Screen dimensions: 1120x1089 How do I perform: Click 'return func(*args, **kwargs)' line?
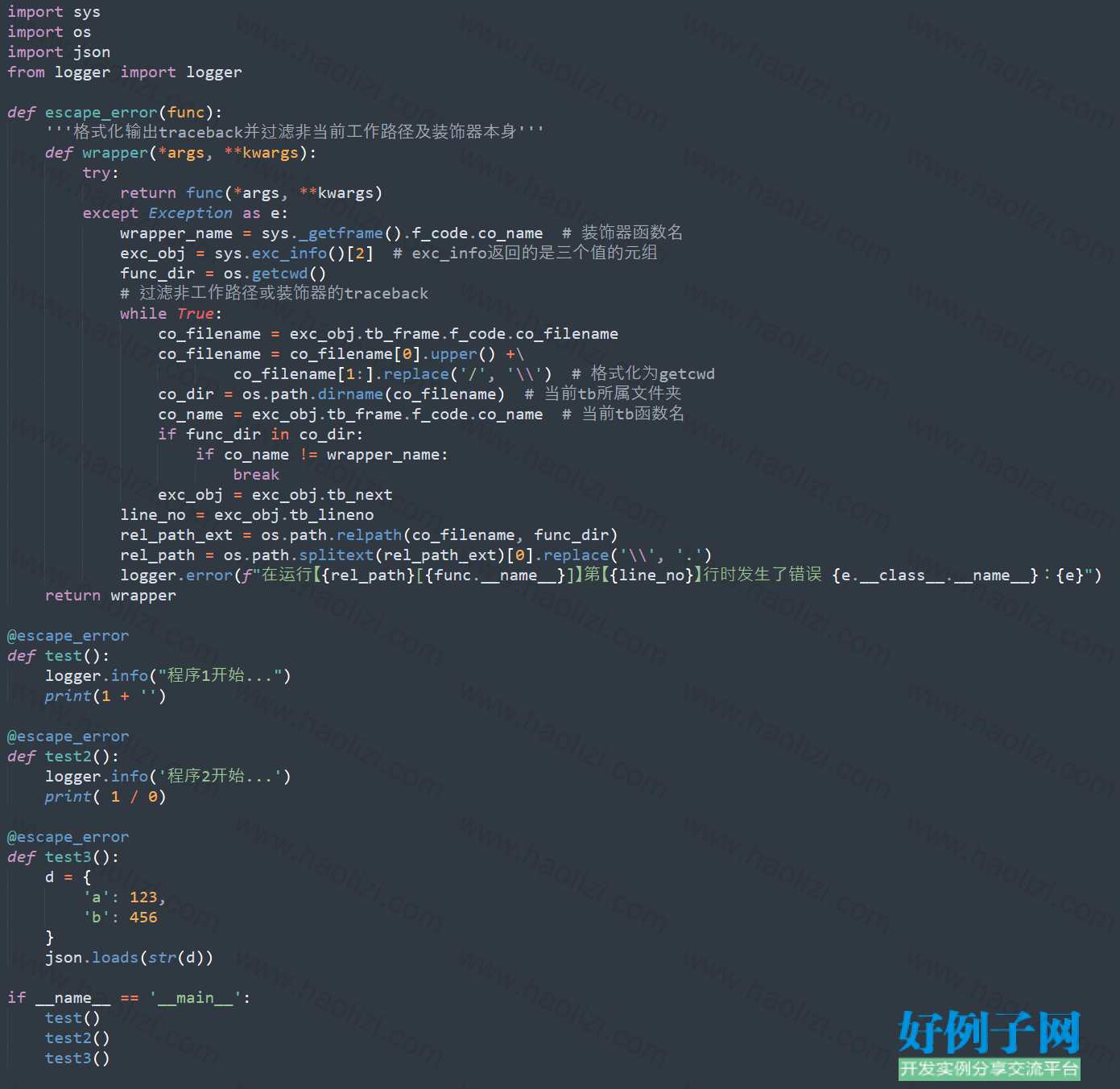click(251, 193)
